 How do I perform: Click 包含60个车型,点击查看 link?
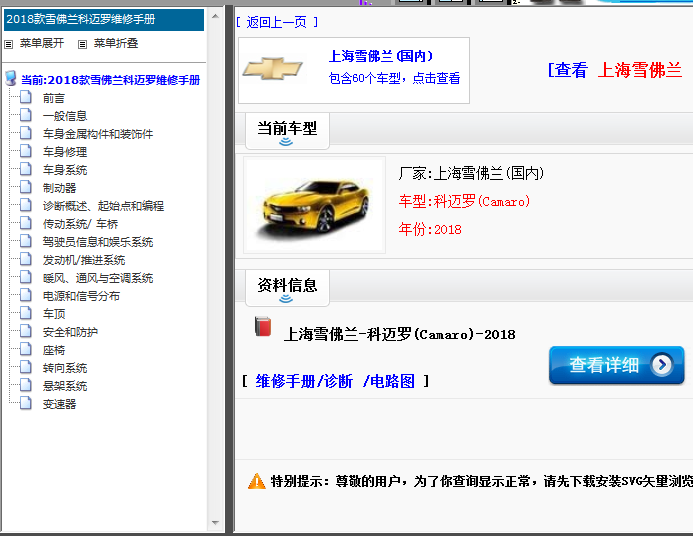point(394,78)
